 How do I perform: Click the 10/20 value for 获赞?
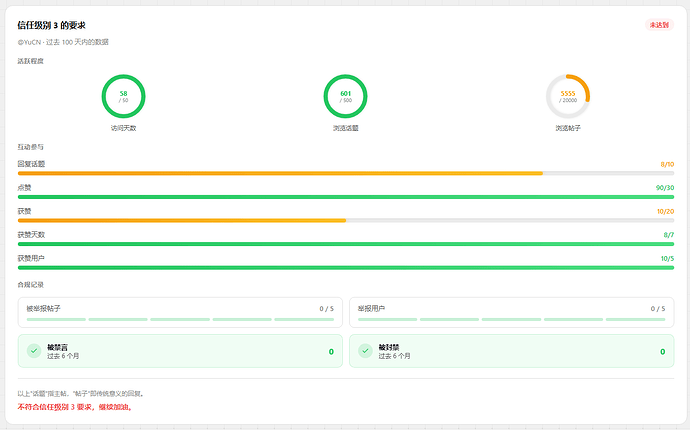(x=665, y=211)
